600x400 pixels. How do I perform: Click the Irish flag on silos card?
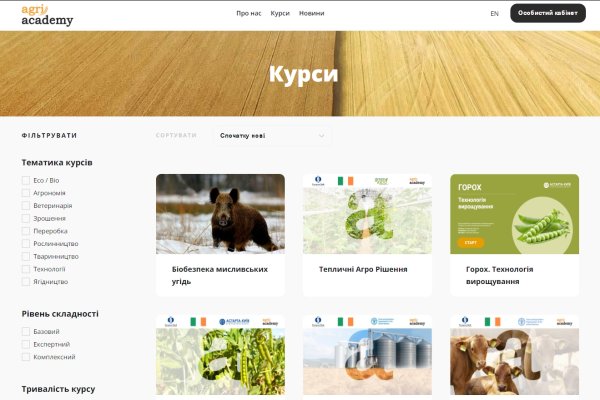pos(346,322)
